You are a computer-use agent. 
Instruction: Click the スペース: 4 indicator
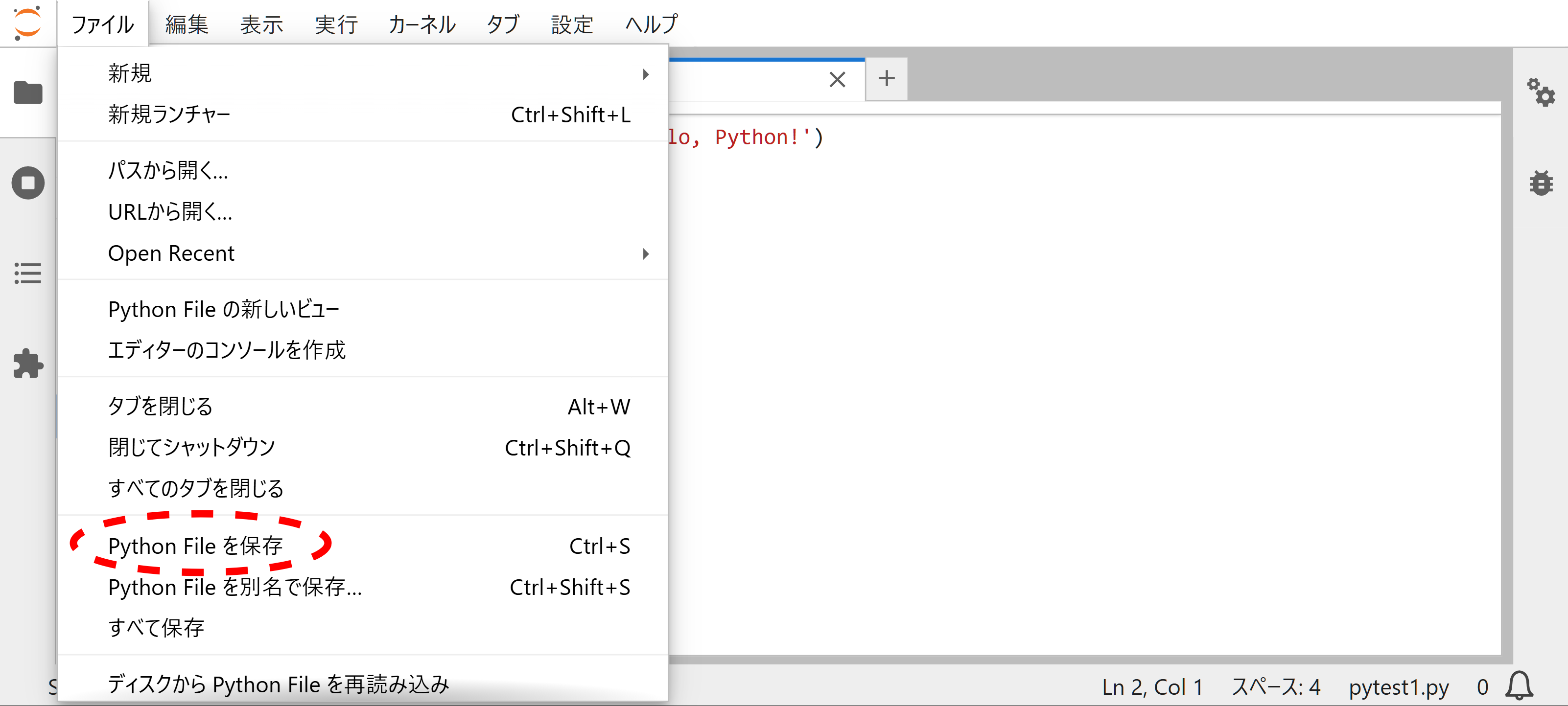click(1276, 686)
